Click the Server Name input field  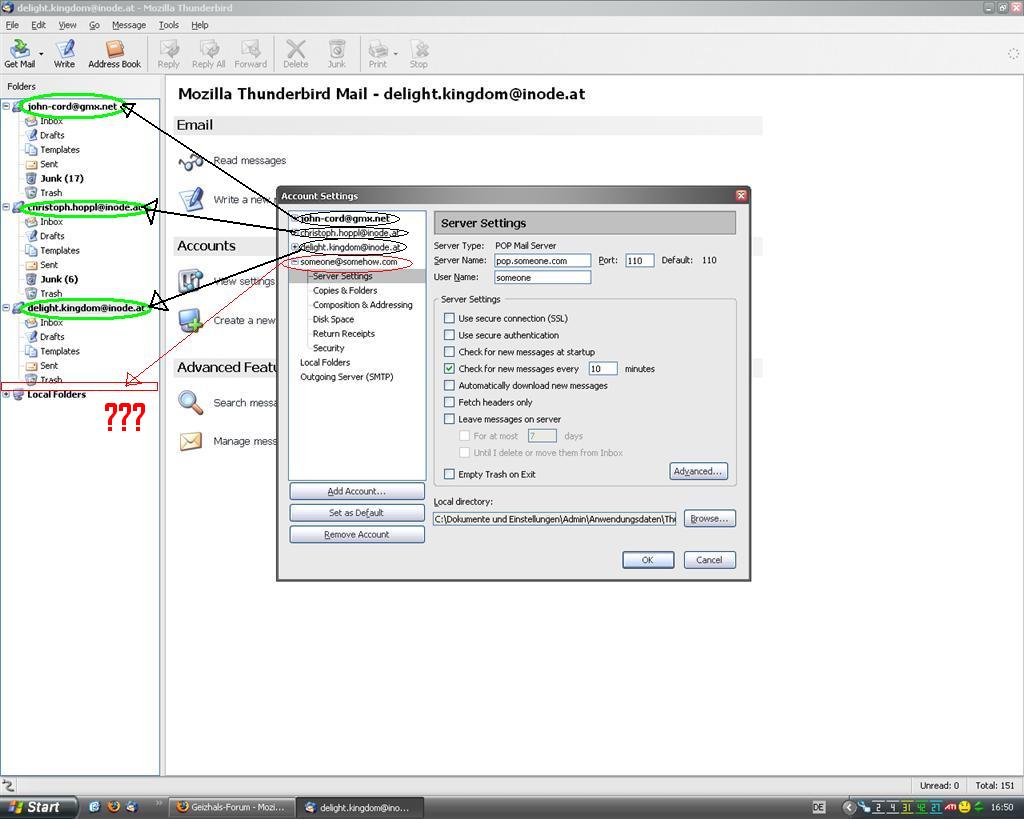pos(542,261)
